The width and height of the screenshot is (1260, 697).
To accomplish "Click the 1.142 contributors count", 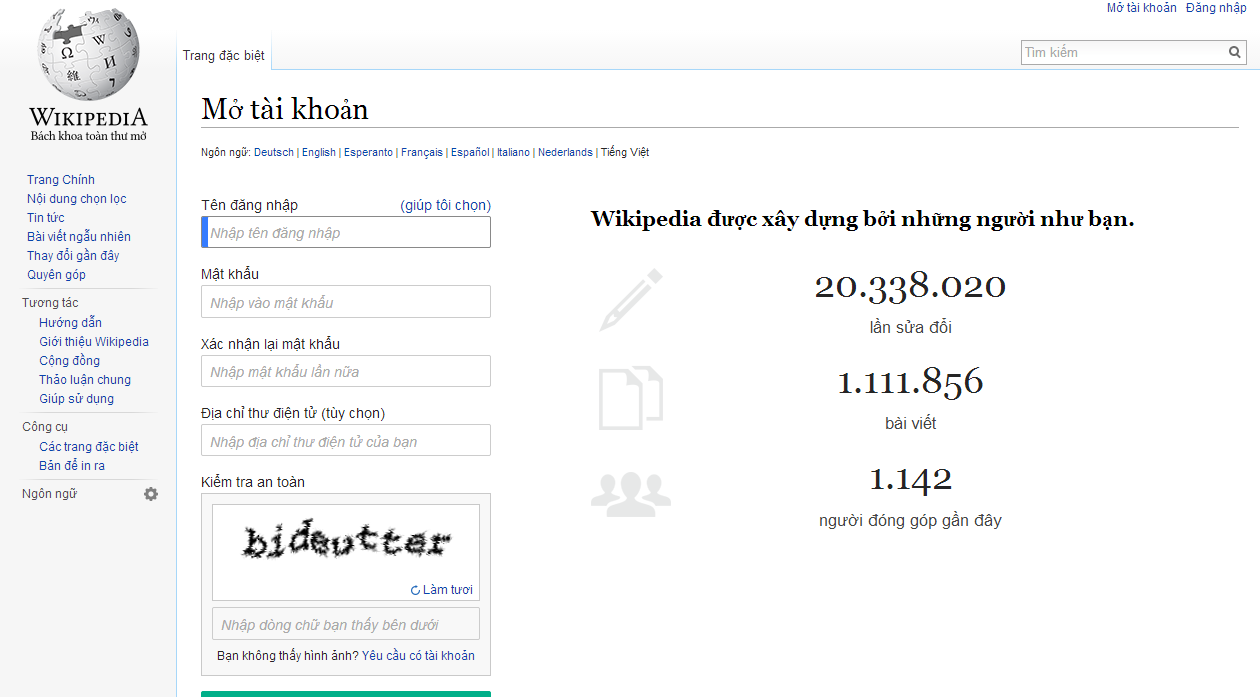I will 910,479.
